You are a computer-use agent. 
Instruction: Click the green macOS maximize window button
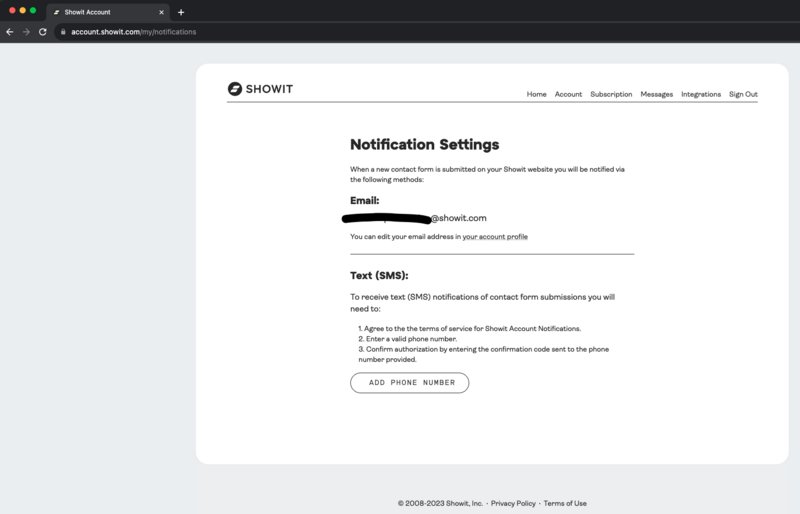[33, 10]
